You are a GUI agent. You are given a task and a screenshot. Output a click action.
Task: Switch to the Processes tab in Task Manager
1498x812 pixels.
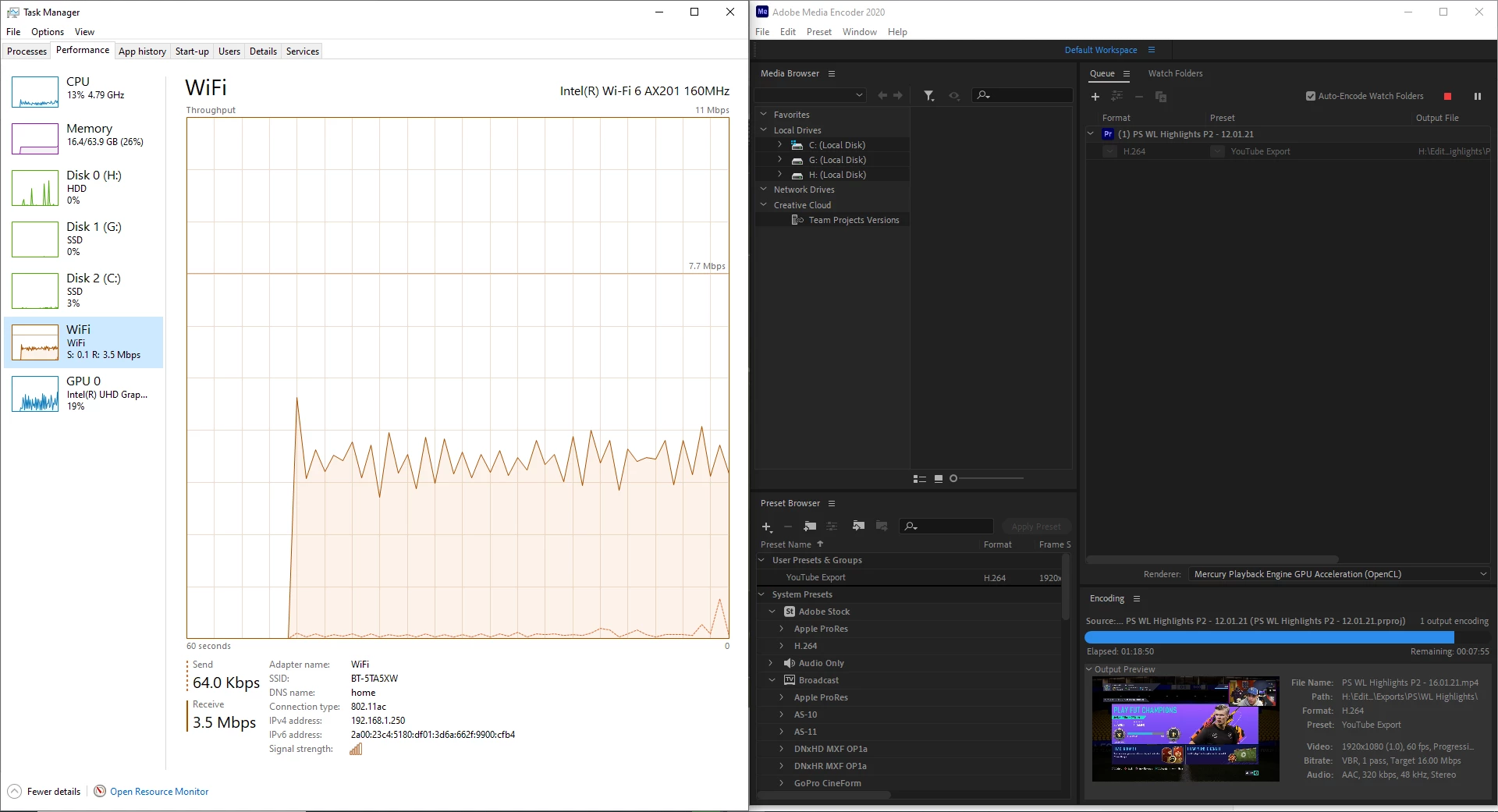tap(27, 51)
